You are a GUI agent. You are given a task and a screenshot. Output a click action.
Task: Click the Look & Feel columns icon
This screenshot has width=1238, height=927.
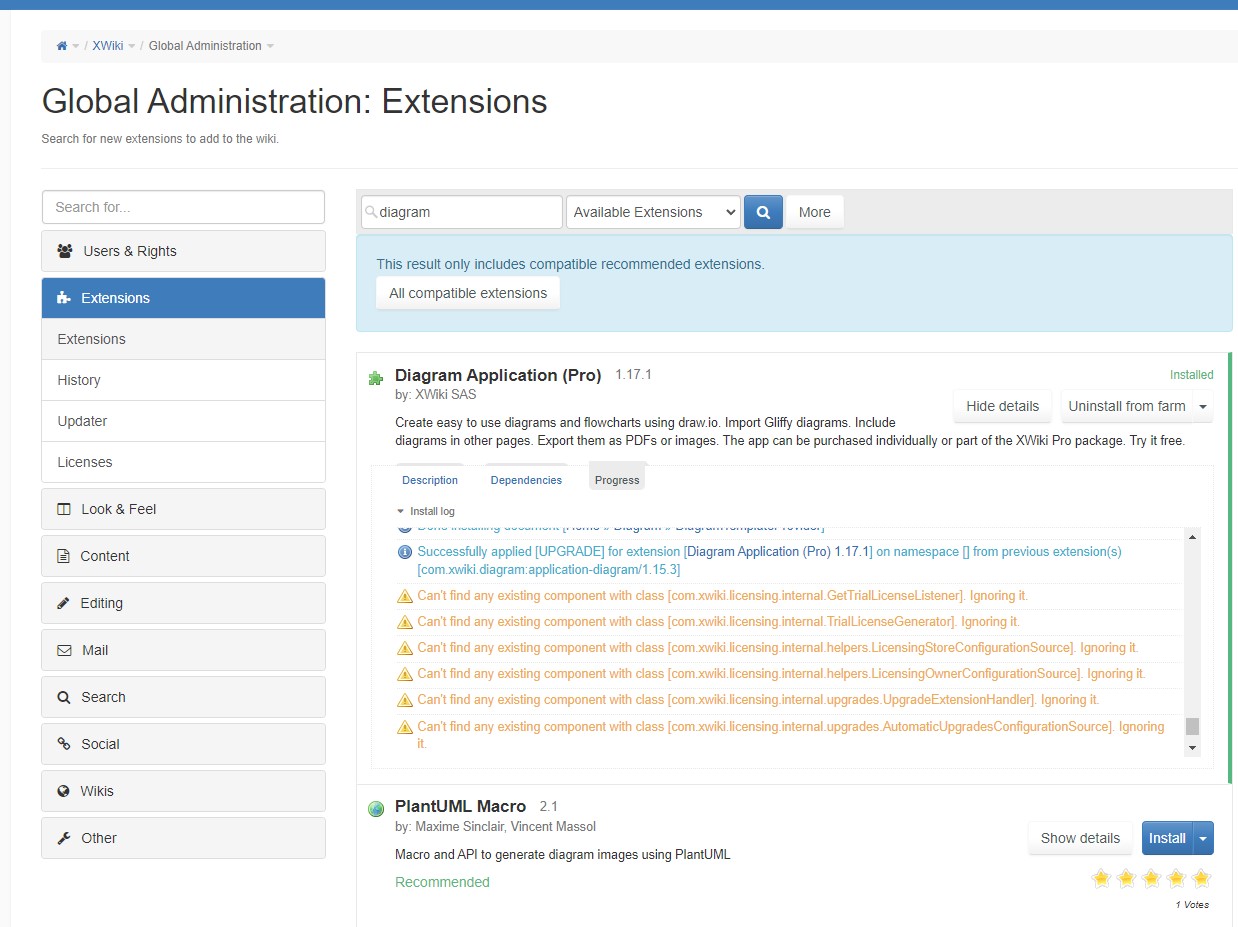(64, 509)
